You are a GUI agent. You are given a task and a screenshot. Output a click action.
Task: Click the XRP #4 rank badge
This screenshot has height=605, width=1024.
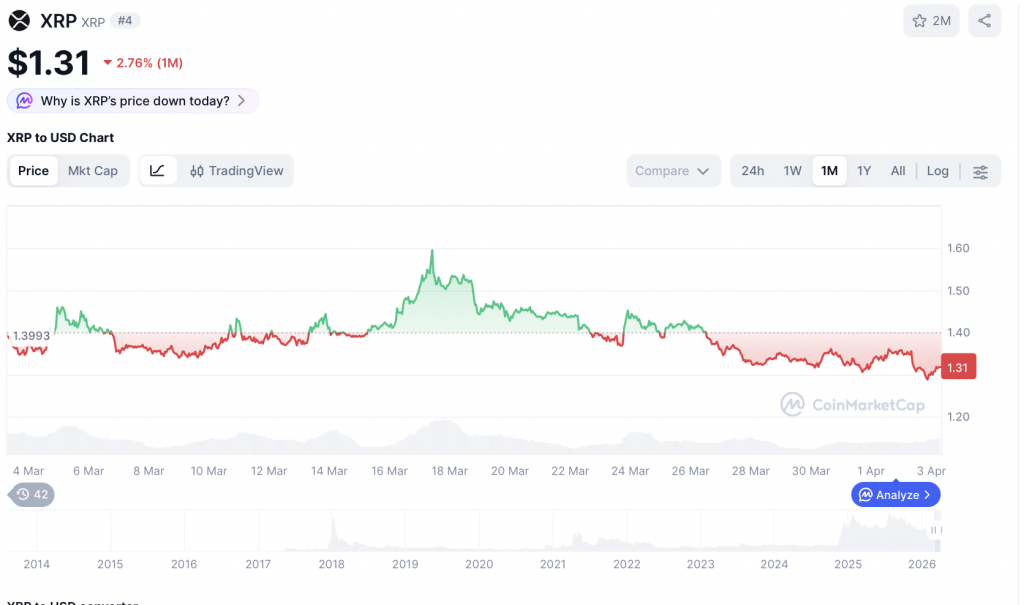(x=125, y=20)
